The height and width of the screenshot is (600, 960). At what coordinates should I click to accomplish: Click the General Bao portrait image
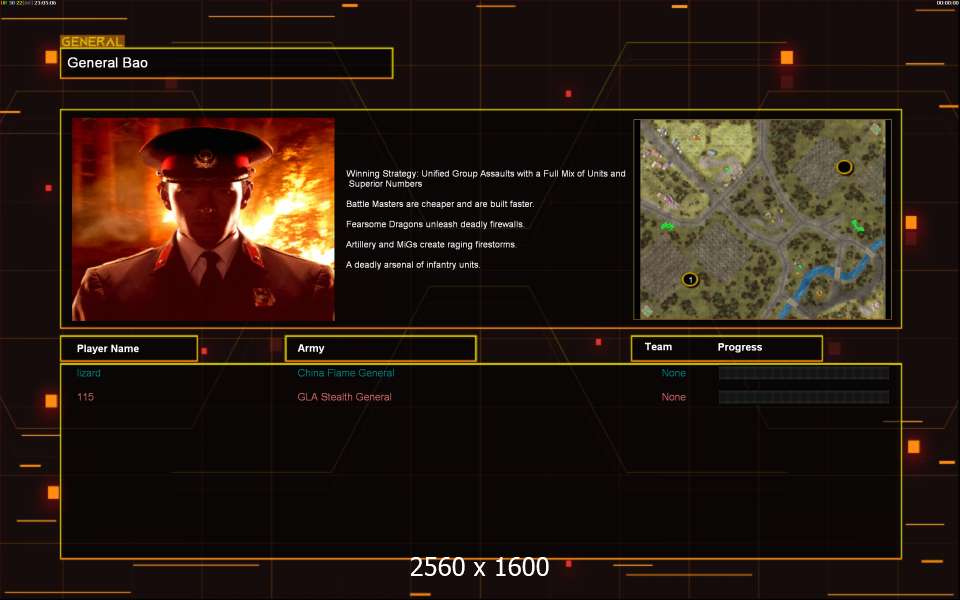tap(203, 219)
